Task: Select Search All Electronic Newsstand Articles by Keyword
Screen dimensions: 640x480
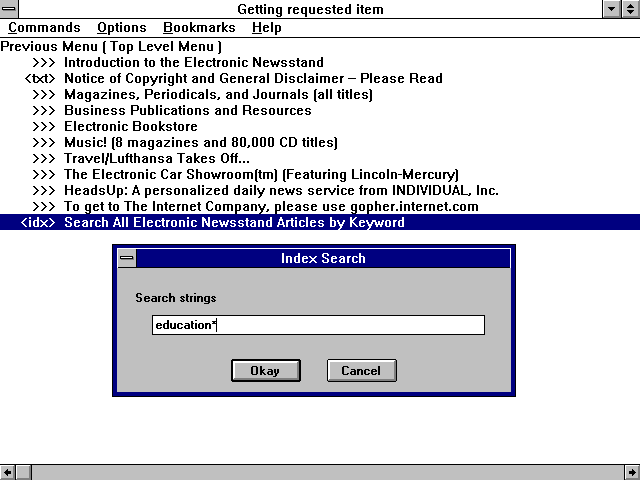Action: click(x=234, y=222)
